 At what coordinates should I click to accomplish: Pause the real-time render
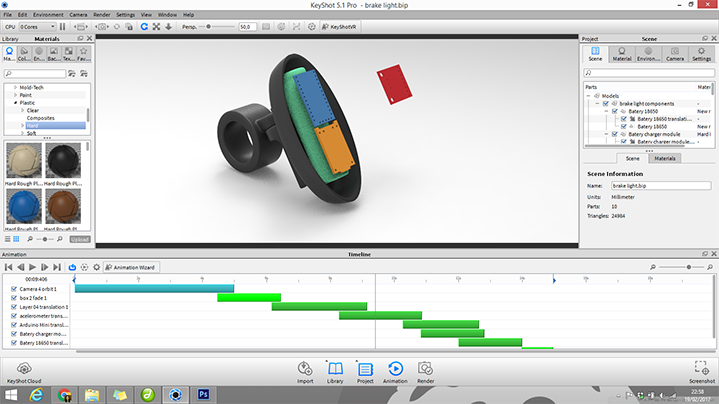(x=62, y=27)
